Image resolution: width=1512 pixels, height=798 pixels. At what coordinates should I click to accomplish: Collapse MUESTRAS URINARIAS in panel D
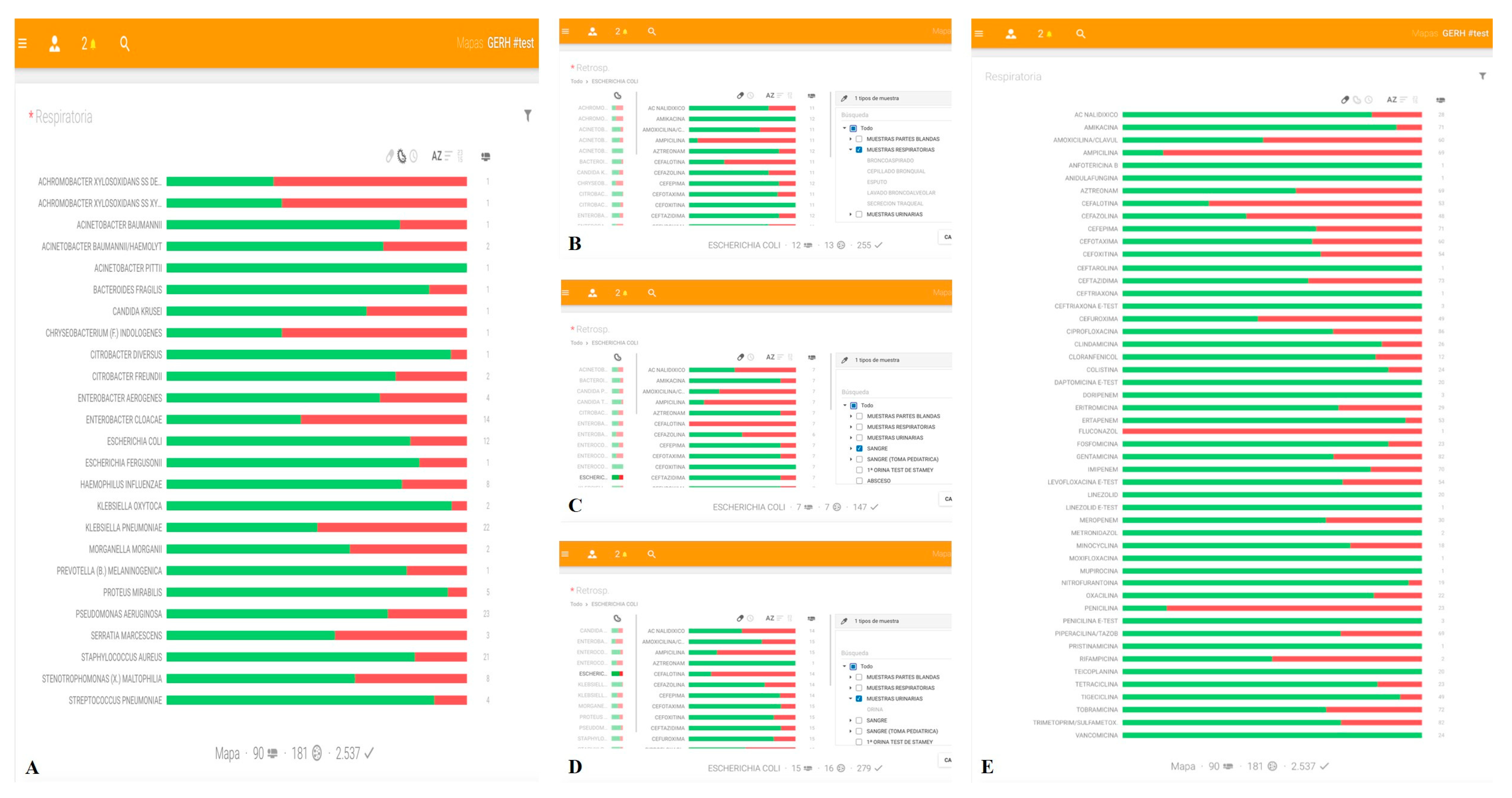pos(850,699)
